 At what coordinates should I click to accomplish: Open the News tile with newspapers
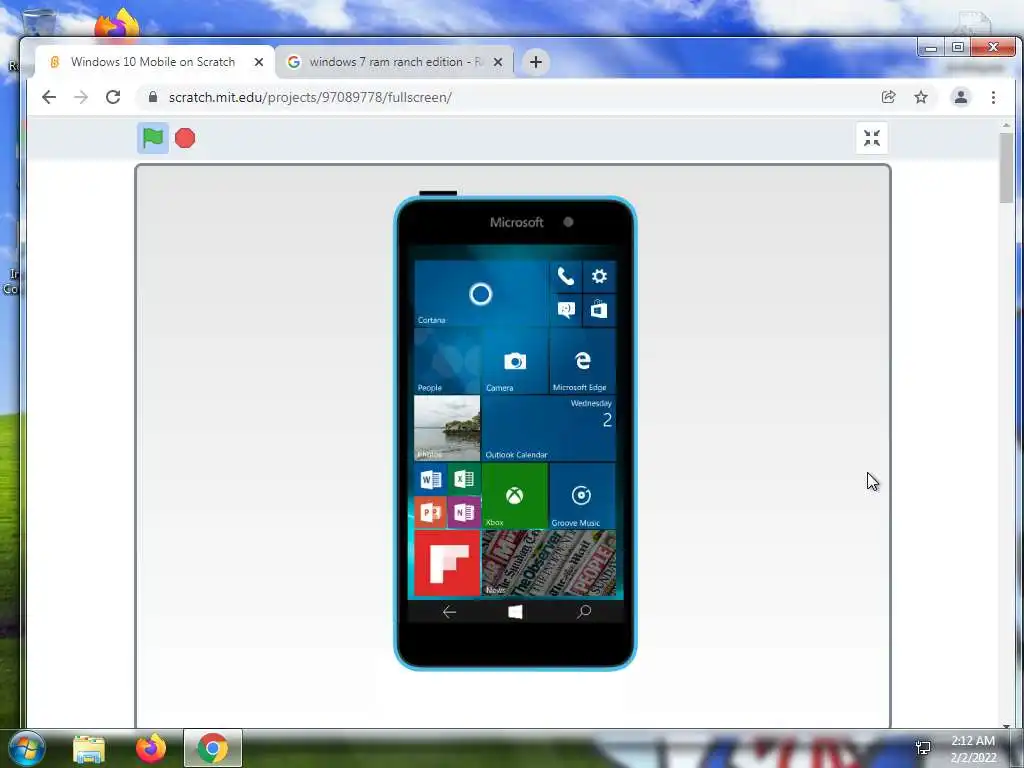click(x=549, y=563)
